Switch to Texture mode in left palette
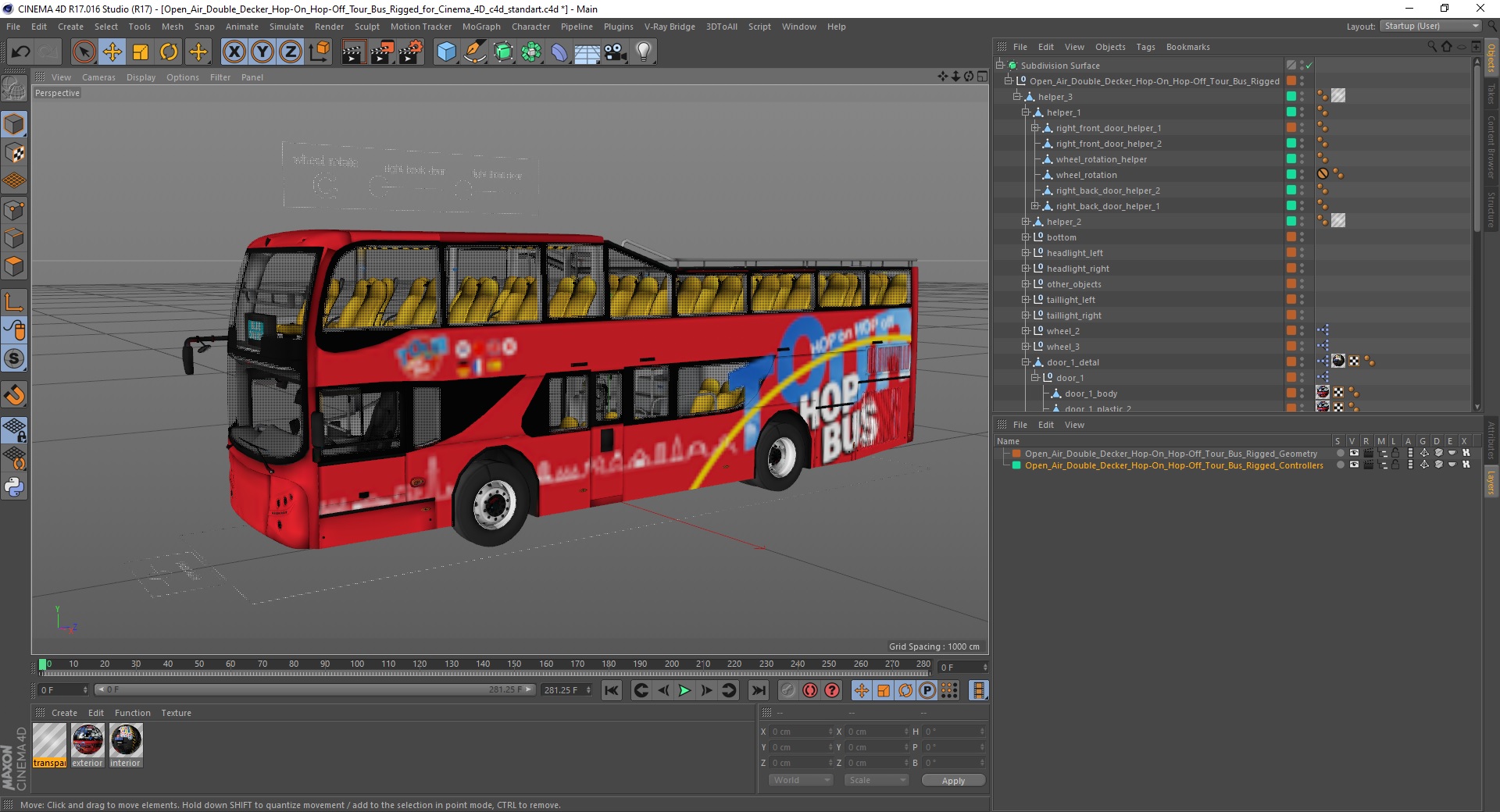 click(14, 153)
